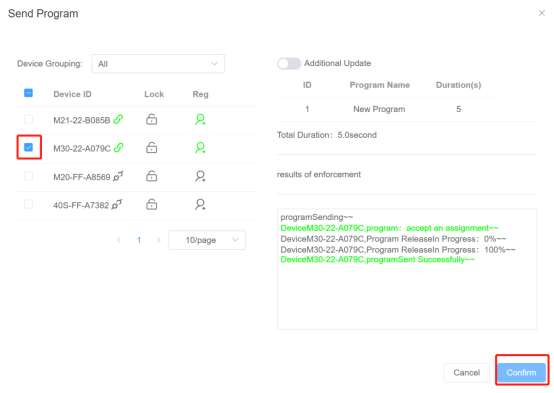Click the ID column header in program table
Viewport: 554px width, 393px height.
pos(307,85)
